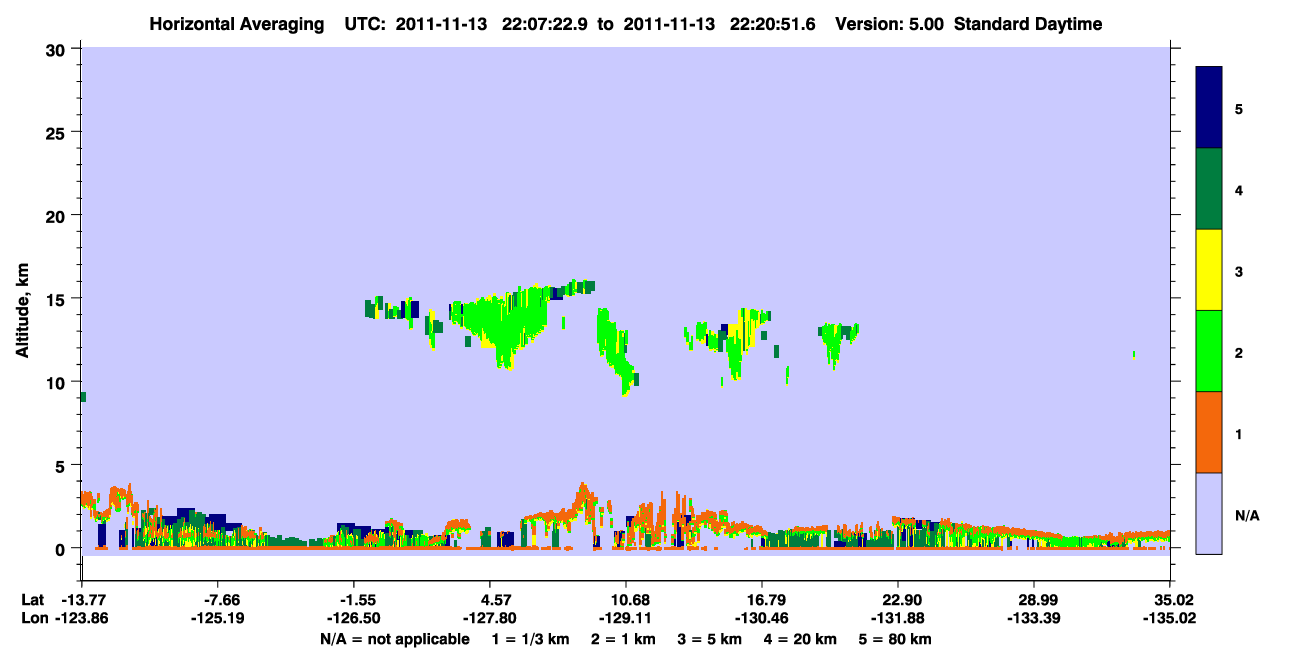
Task: Click longitude value -127.80
Action: (x=488, y=618)
